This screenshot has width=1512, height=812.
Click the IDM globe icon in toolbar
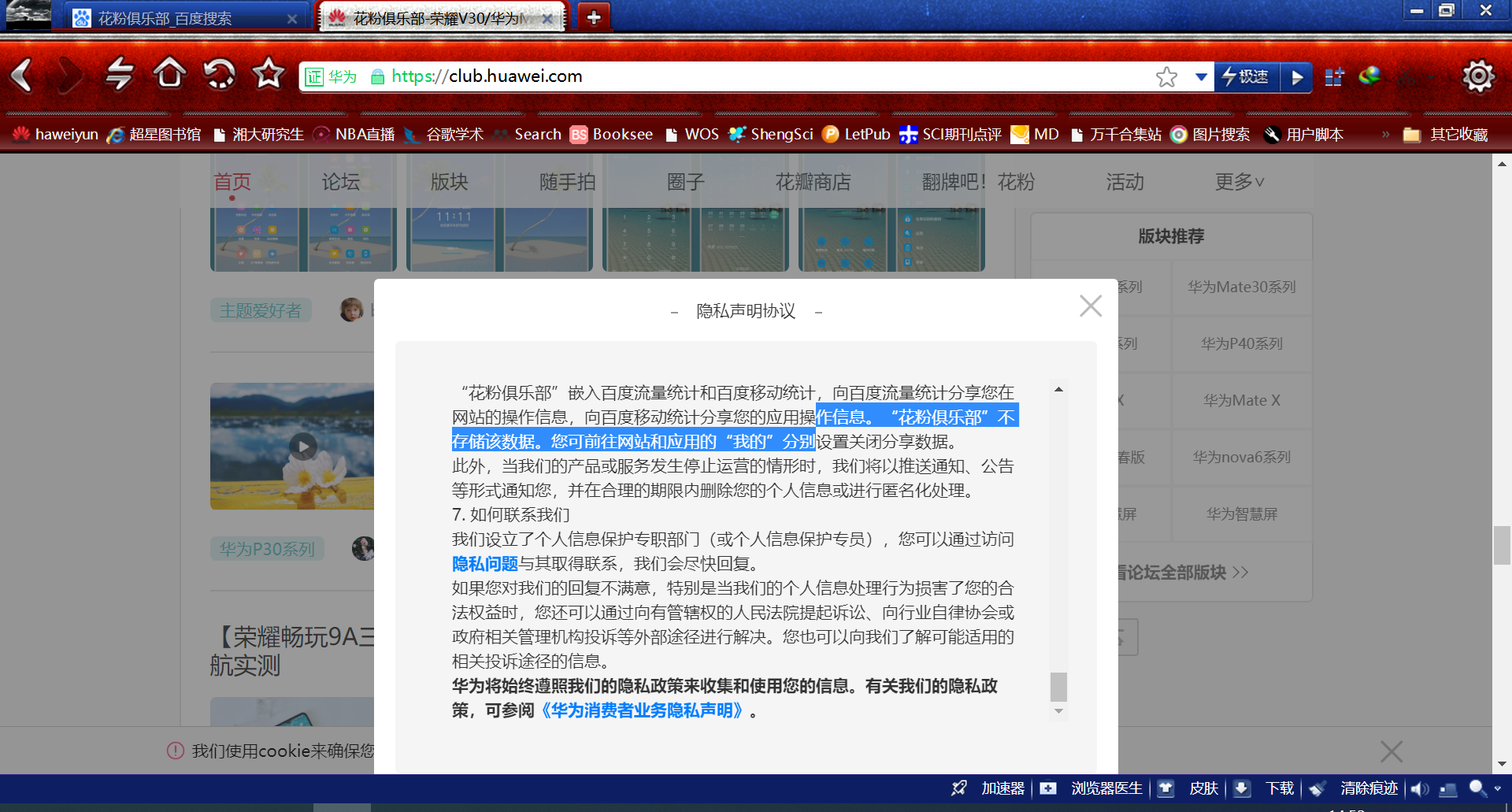point(1369,76)
